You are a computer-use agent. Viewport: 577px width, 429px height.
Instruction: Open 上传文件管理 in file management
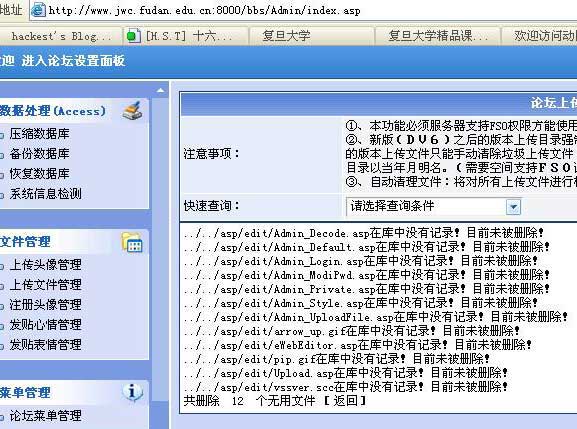[x=45, y=284]
